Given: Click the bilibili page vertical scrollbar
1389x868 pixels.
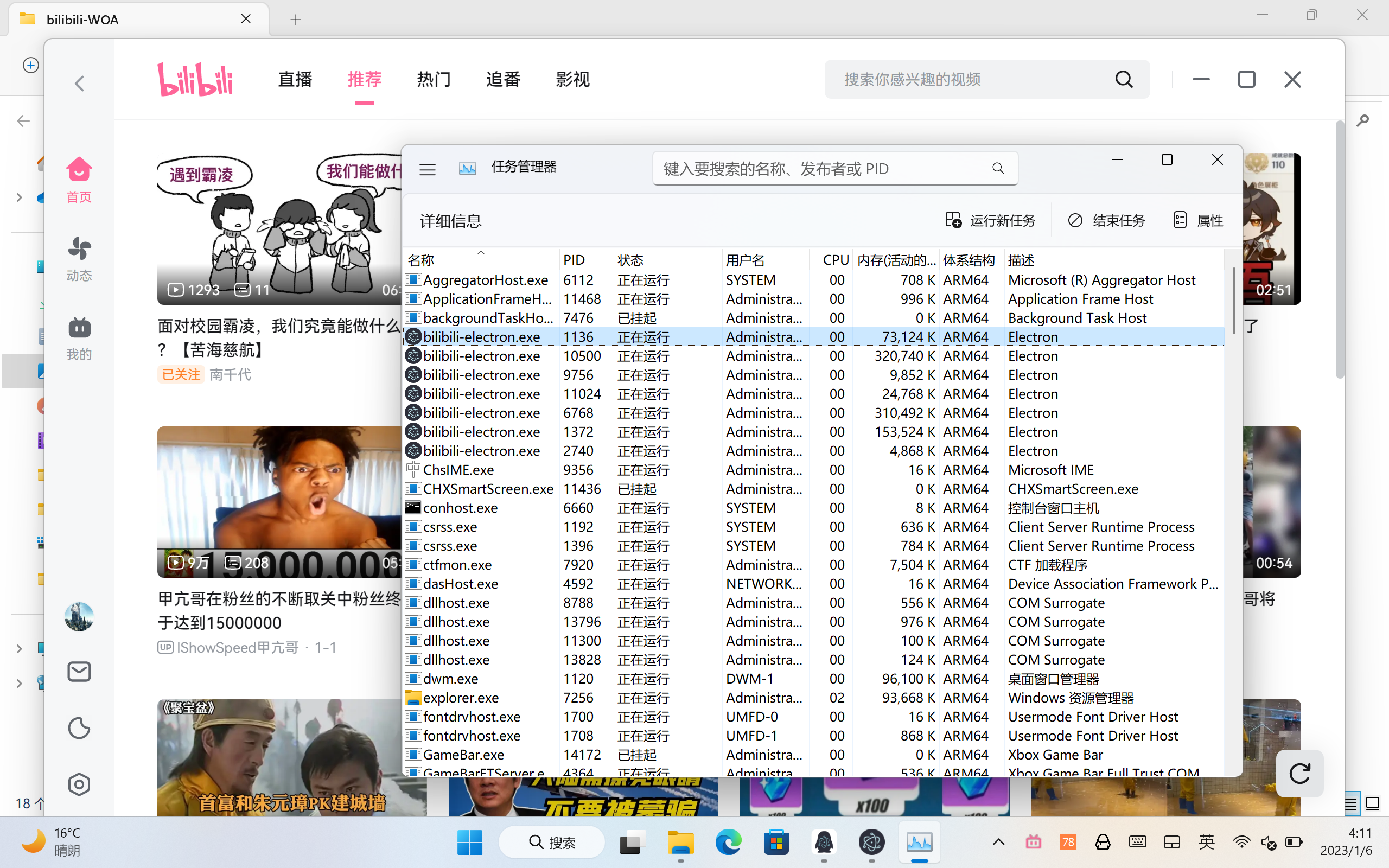Looking at the screenshot, I should coord(1340,250).
